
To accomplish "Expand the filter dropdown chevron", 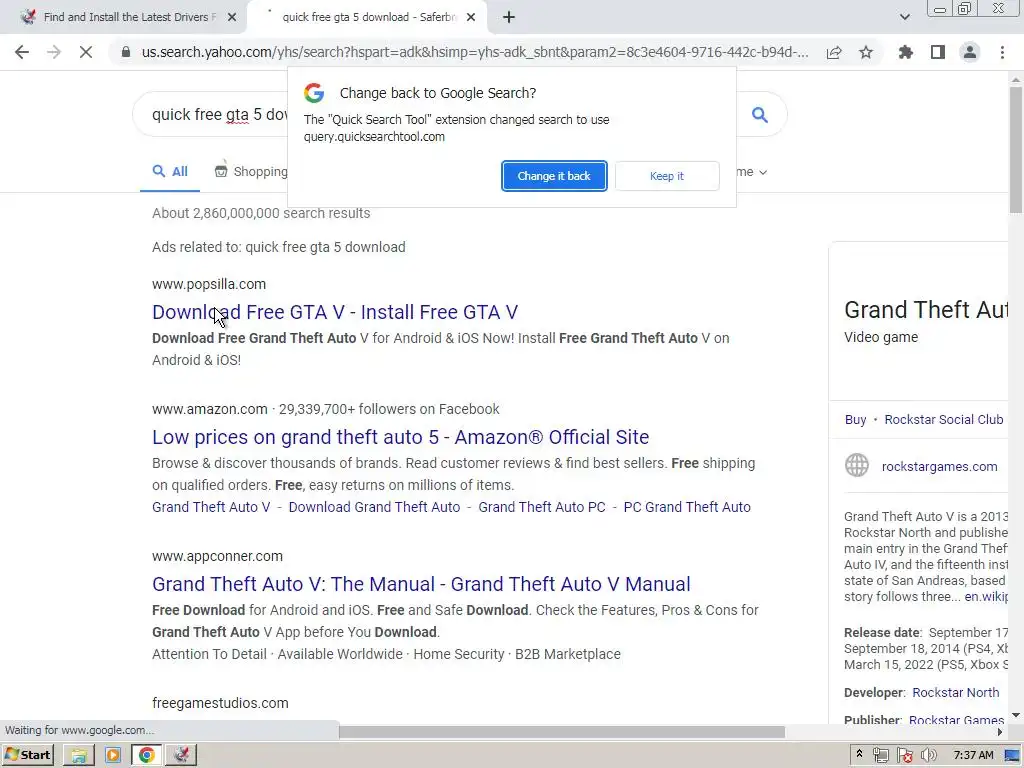I will (x=763, y=172).
